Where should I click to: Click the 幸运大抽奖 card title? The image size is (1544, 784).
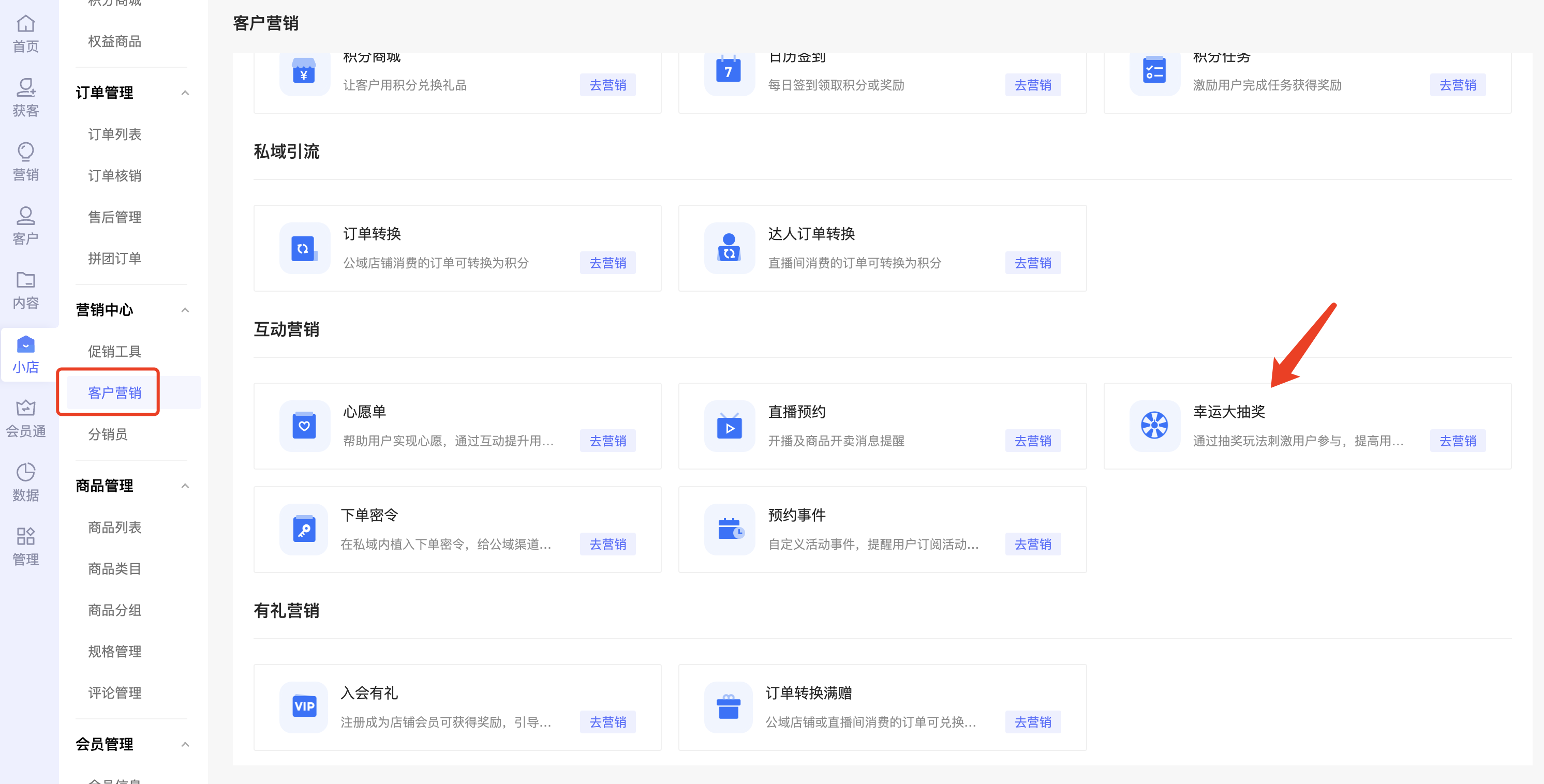click(x=1229, y=412)
